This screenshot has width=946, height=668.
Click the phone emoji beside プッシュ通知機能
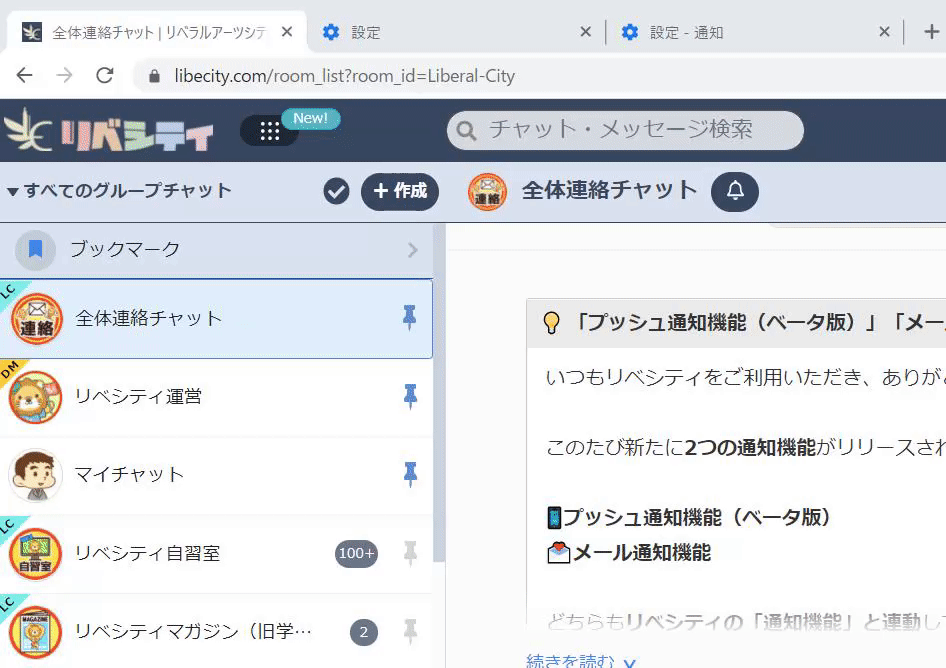click(554, 518)
